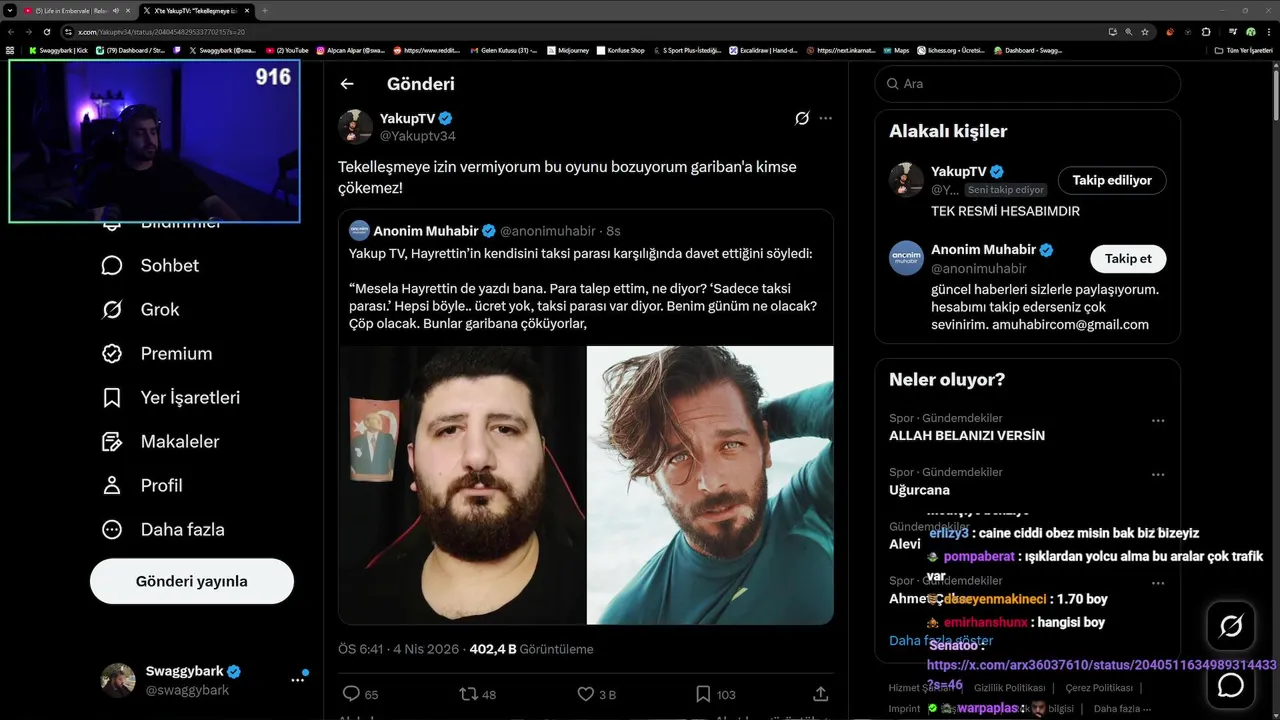Open @Yakuptv34 handle link
This screenshot has height=720, width=1280.
[x=418, y=136]
